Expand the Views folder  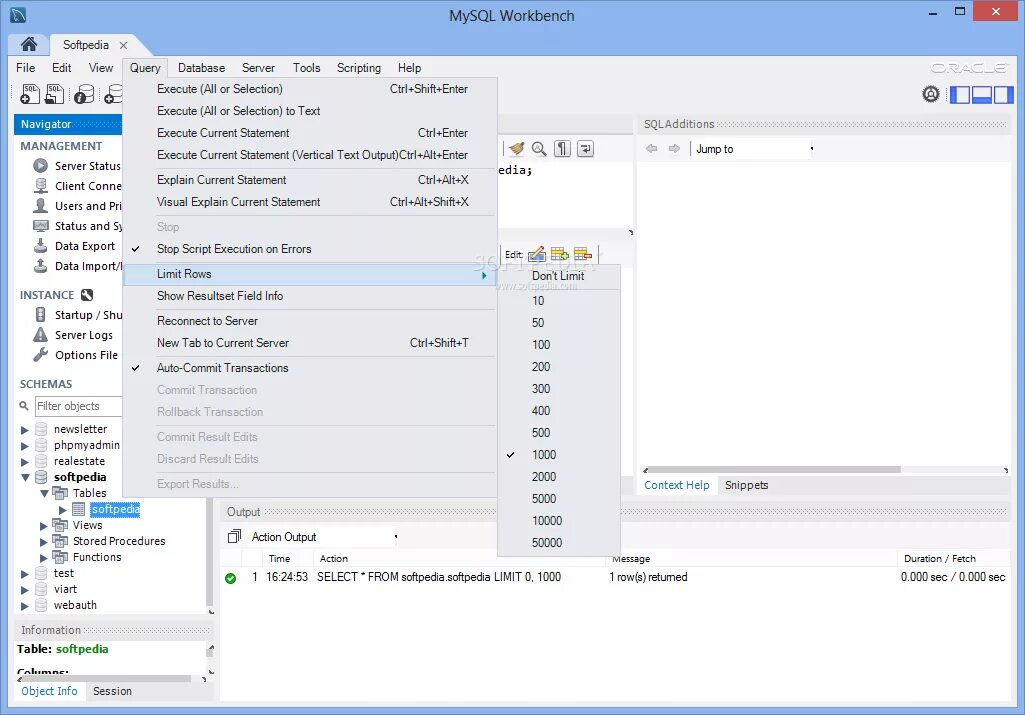[x=44, y=525]
